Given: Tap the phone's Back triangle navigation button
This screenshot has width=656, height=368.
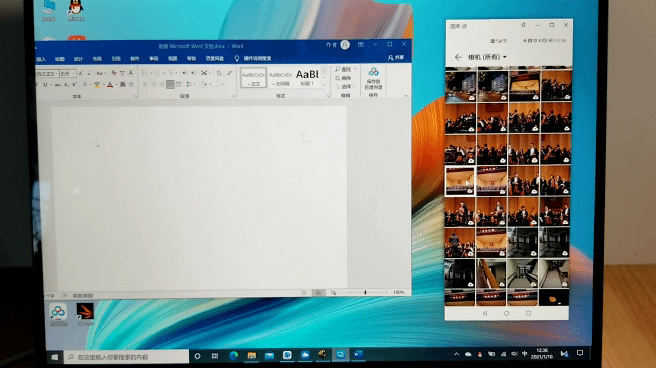Looking at the screenshot, I should click(x=485, y=313).
